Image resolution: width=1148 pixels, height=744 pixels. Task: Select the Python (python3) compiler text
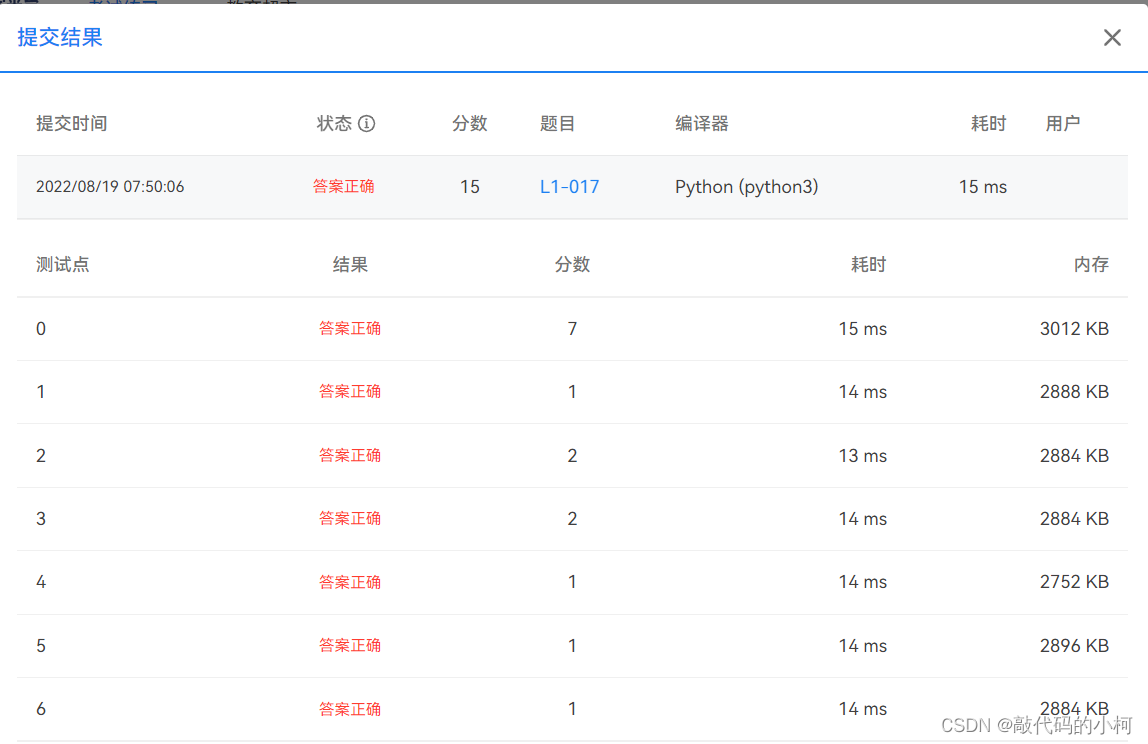746,186
